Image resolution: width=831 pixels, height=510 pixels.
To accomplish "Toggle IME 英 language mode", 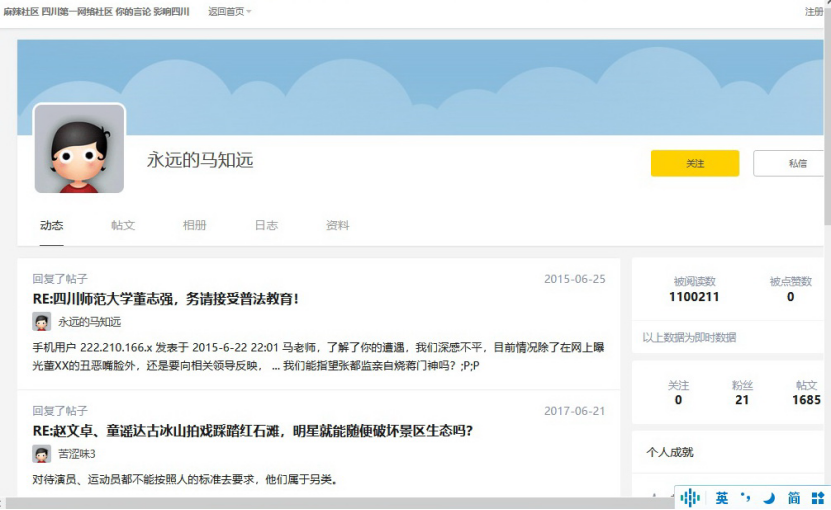I will [722, 498].
